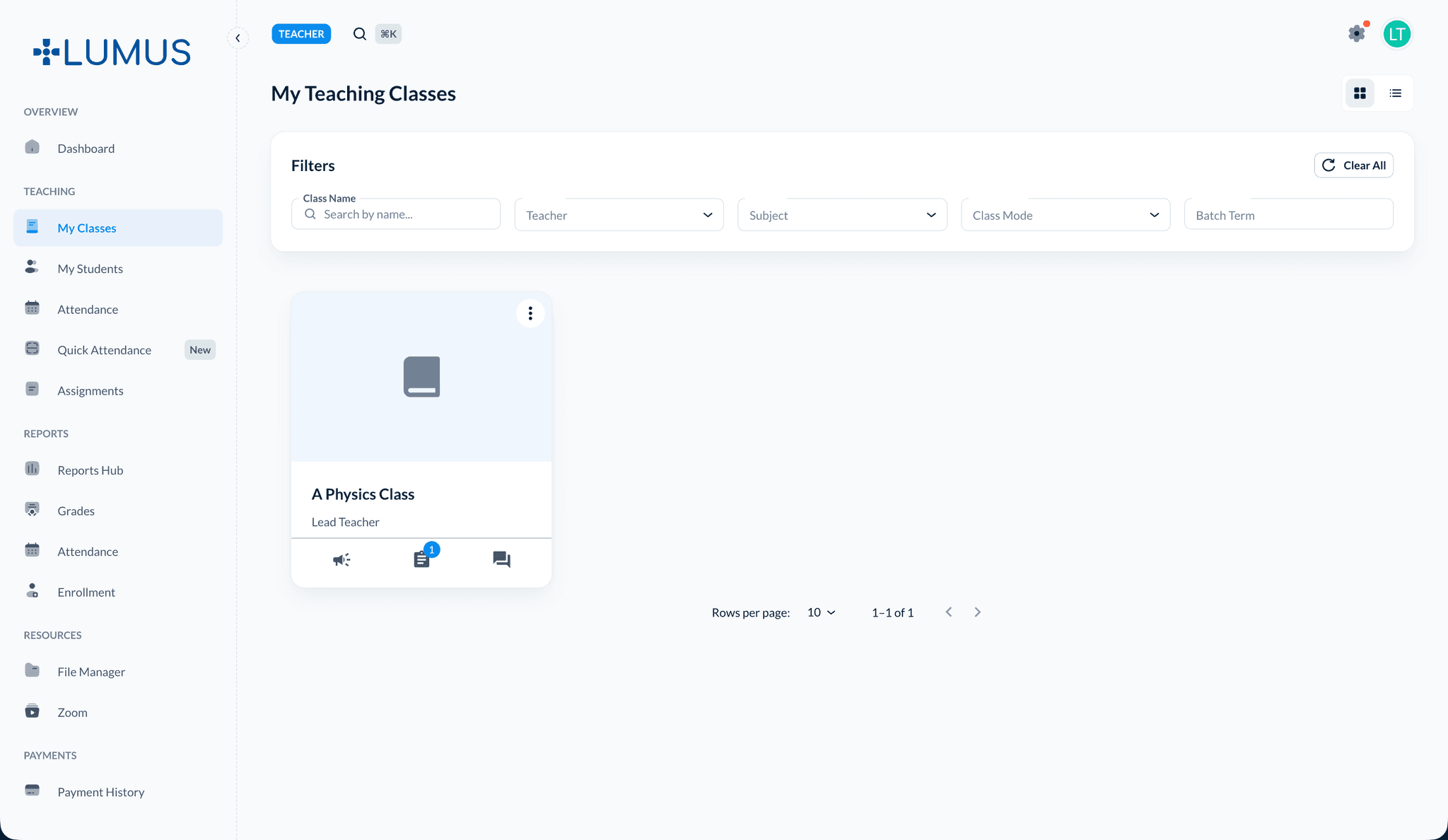The height and width of the screenshot is (840, 1448).
Task: Switch to grid view
Action: pos(1360,93)
